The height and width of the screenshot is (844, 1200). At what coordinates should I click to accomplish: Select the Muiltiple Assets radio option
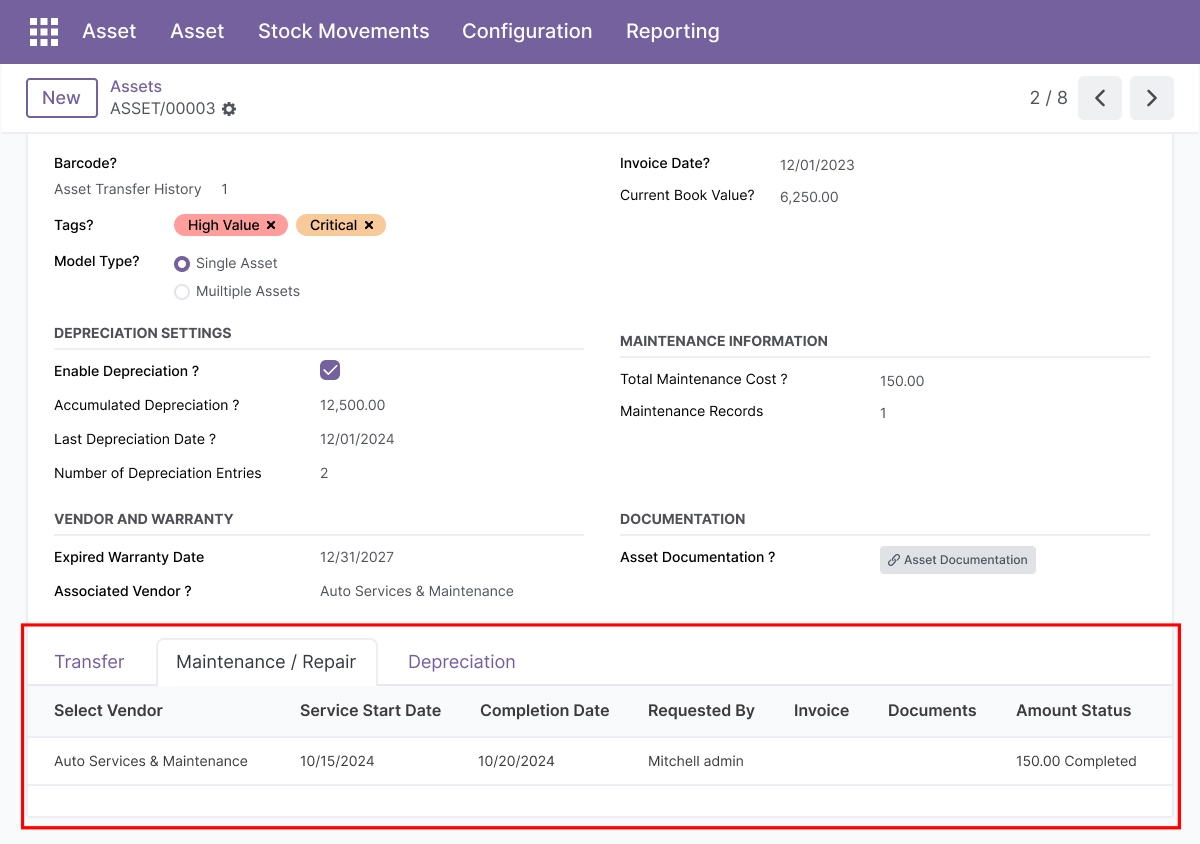182,292
